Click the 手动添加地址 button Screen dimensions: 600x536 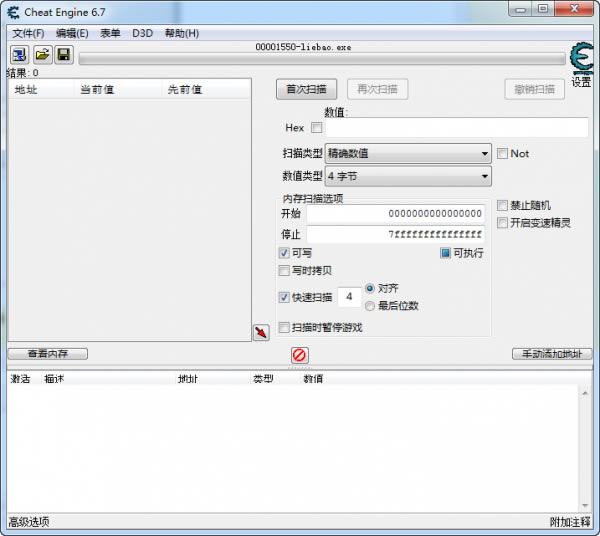(x=552, y=354)
